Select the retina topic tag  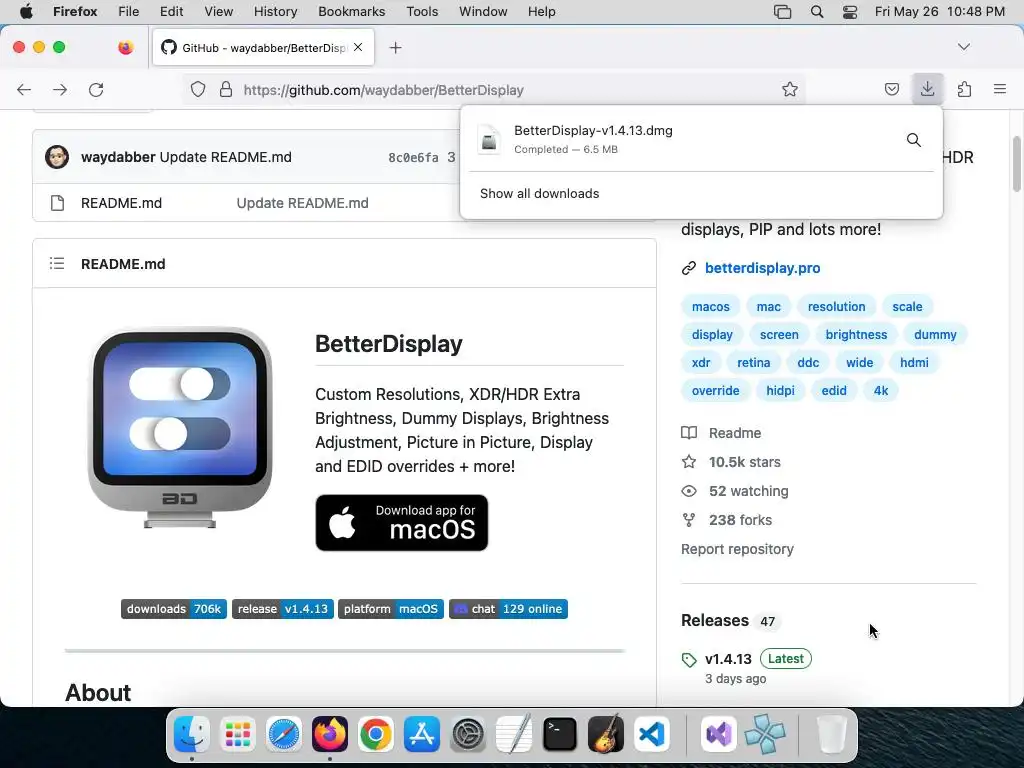click(x=754, y=362)
